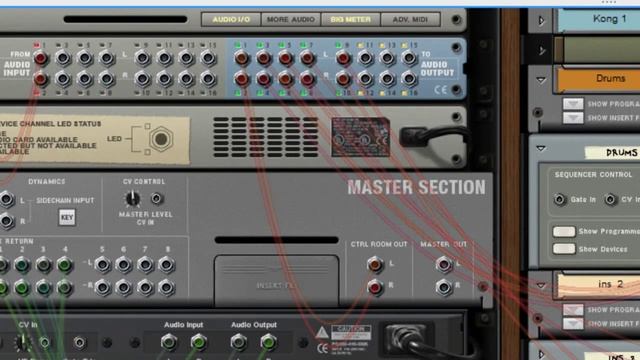Expand the unlabeled device below Kong 1
This screenshot has width=640, height=360.
point(542,51)
